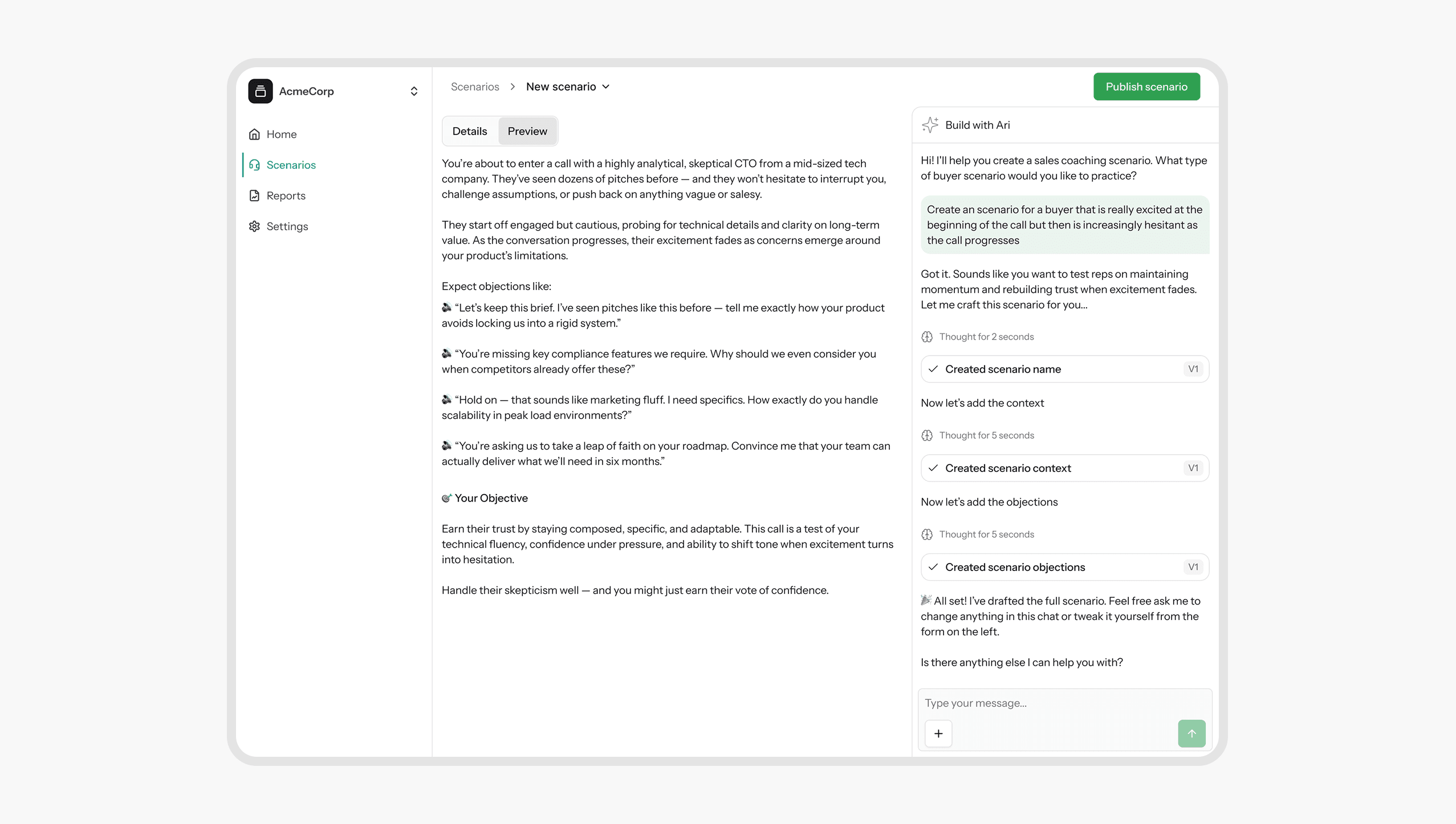
Task: Open the New scenario dropdown chevron
Action: coord(606,87)
